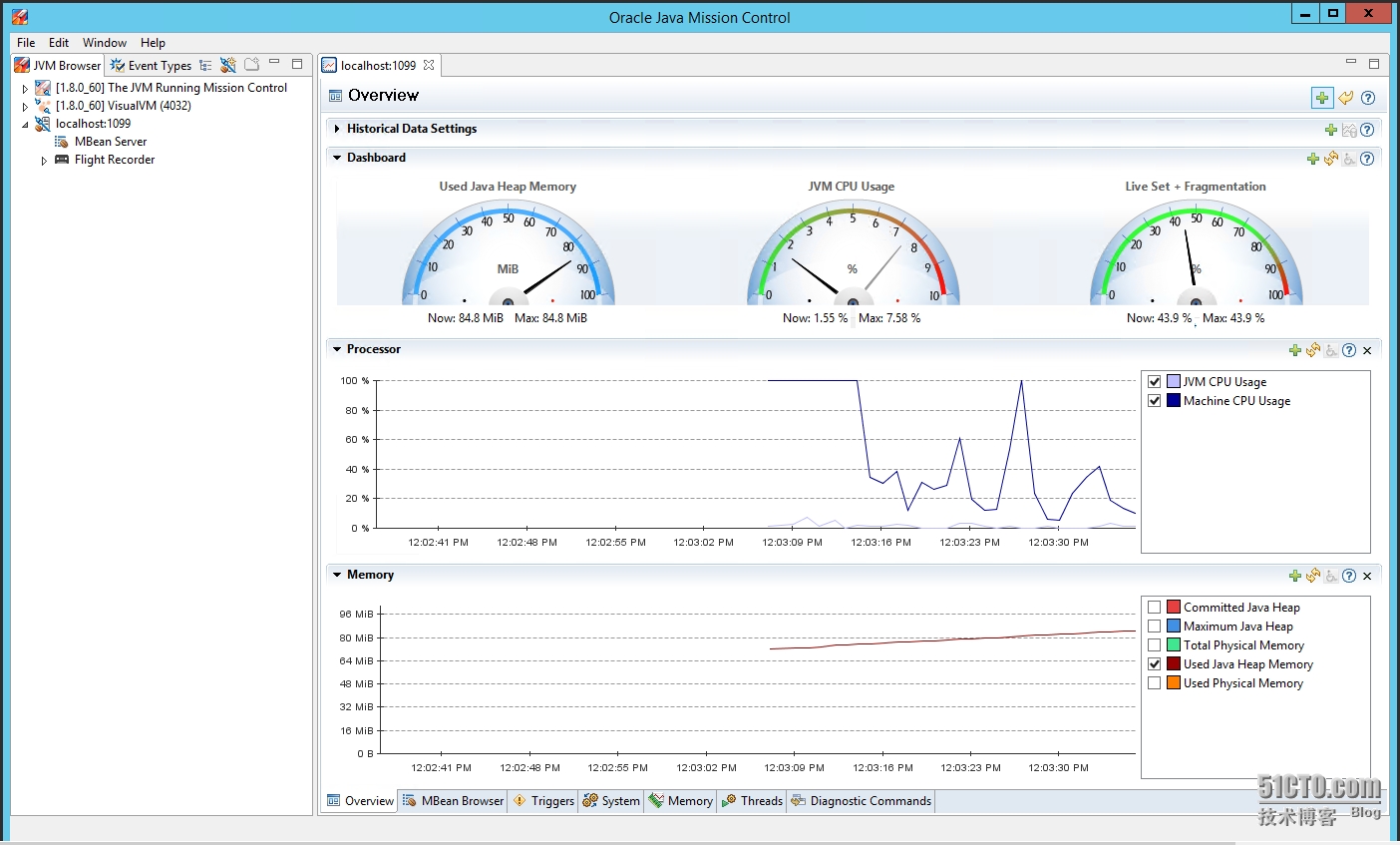The width and height of the screenshot is (1400, 845).
Task: Toggle tree layout in JVM Browser toolbar
Action: 205,65
